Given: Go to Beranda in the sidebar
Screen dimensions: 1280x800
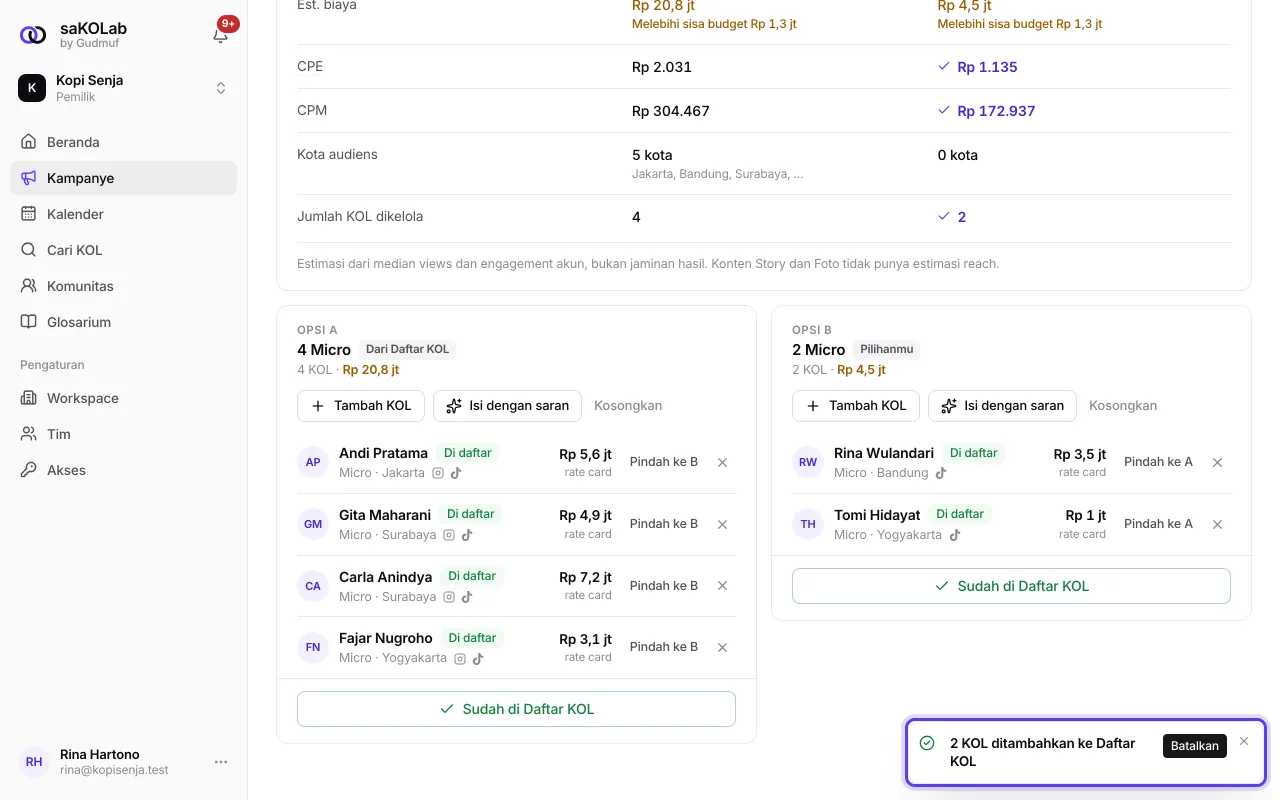Looking at the screenshot, I should [x=124, y=142].
